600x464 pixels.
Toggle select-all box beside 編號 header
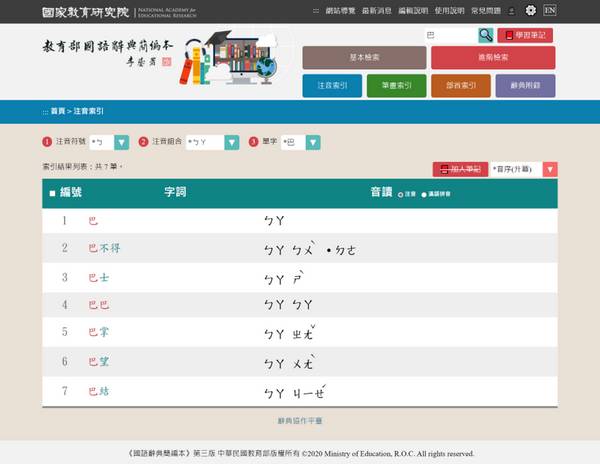point(52,193)
